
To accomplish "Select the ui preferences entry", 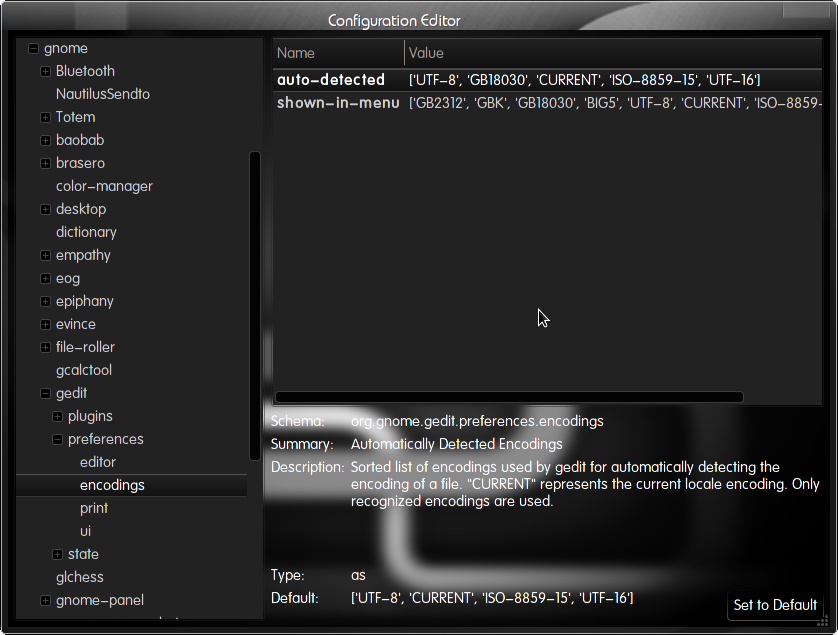I will point(86,531).
